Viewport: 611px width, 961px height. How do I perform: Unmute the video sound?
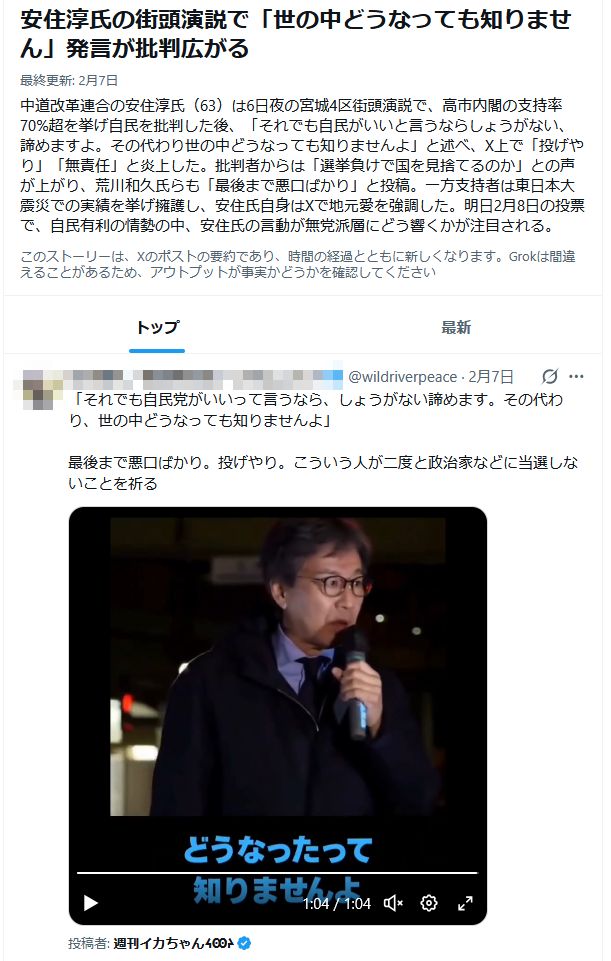(393, 903)
